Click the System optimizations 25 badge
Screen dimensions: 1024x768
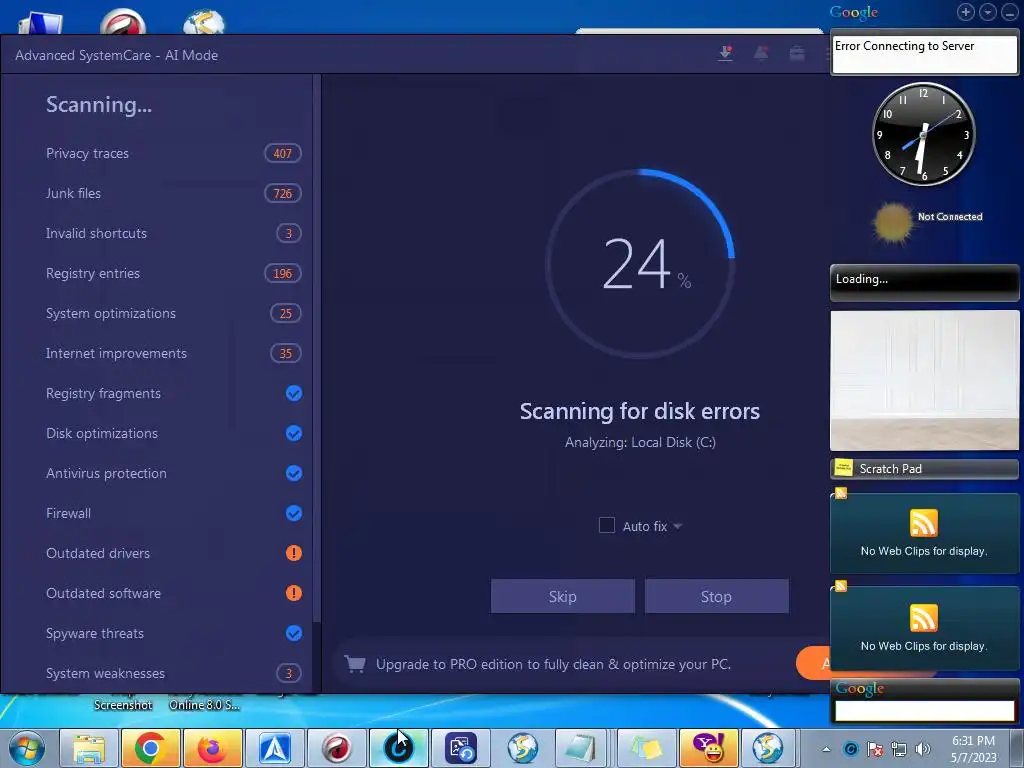point(285,313)
